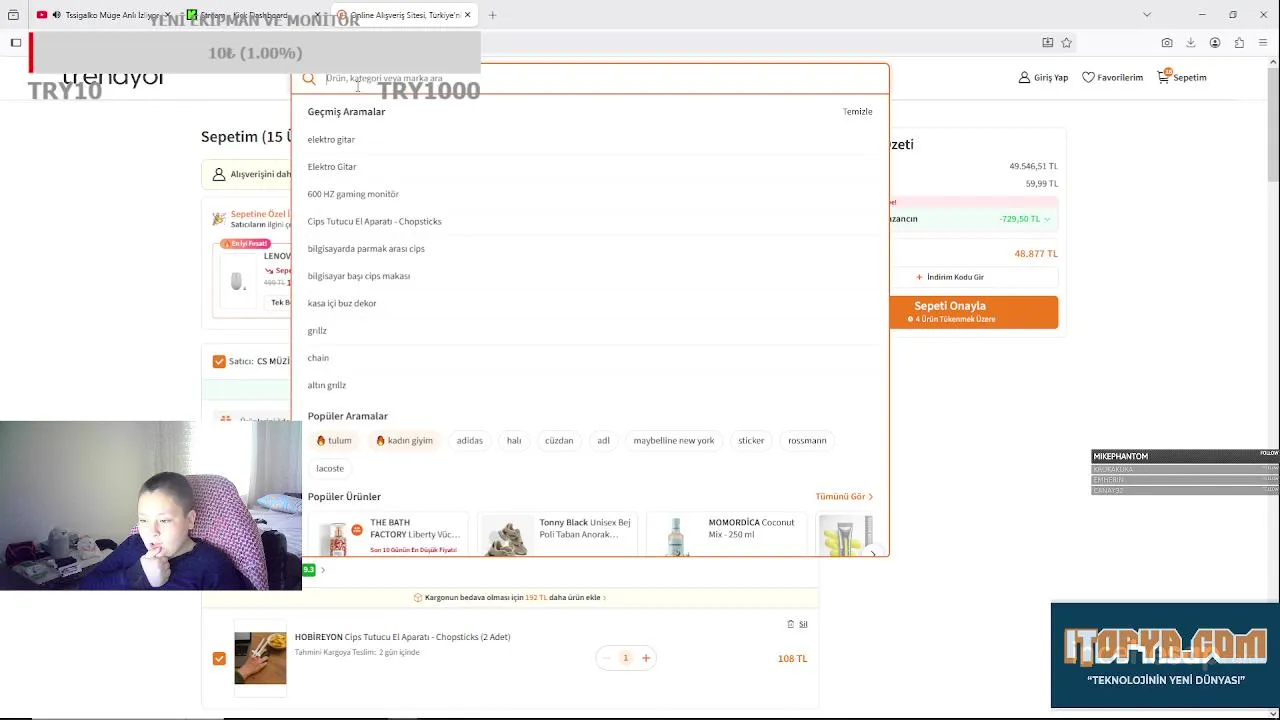Toggle checkbox for HOBİREYON chopsticks item
This screenshot has width=1280, height=720.
point(219,658)
